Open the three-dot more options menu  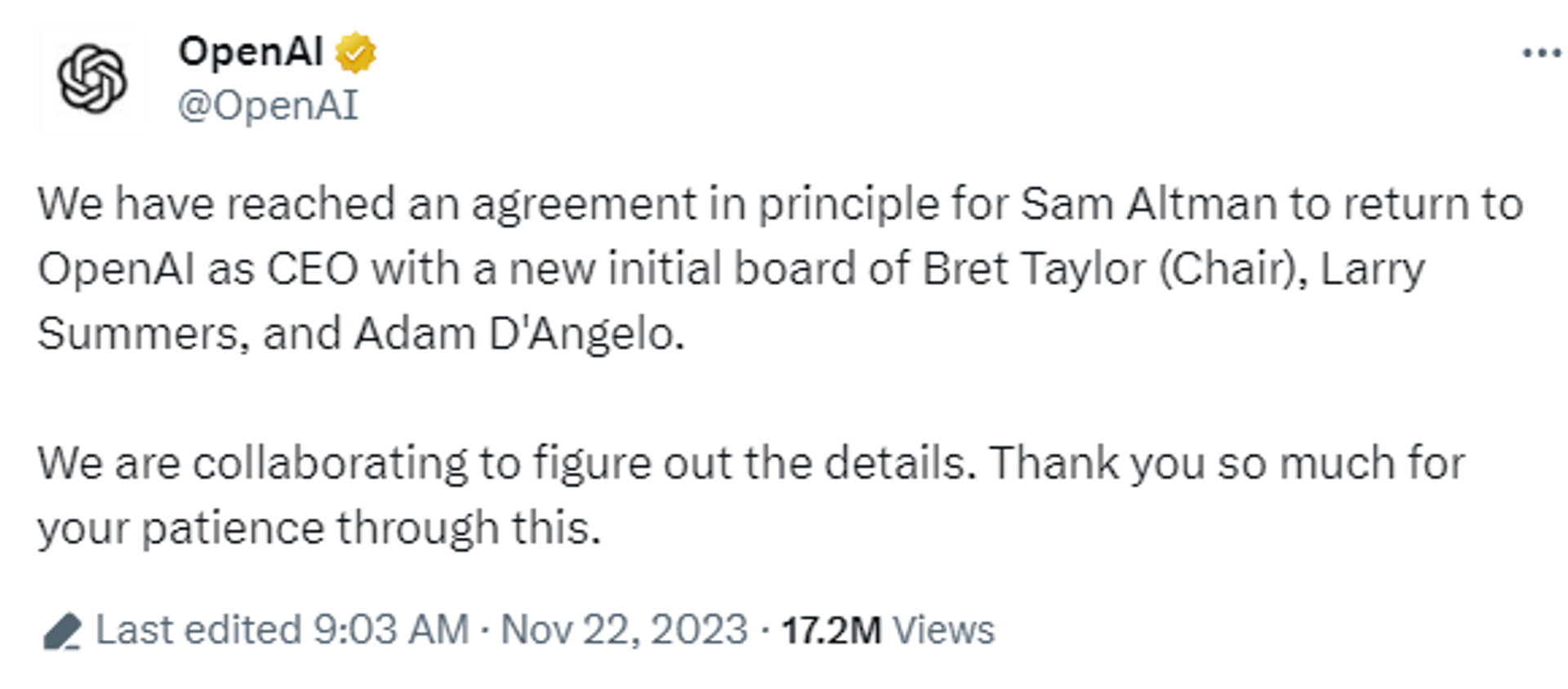click(x=1541, y=54)
